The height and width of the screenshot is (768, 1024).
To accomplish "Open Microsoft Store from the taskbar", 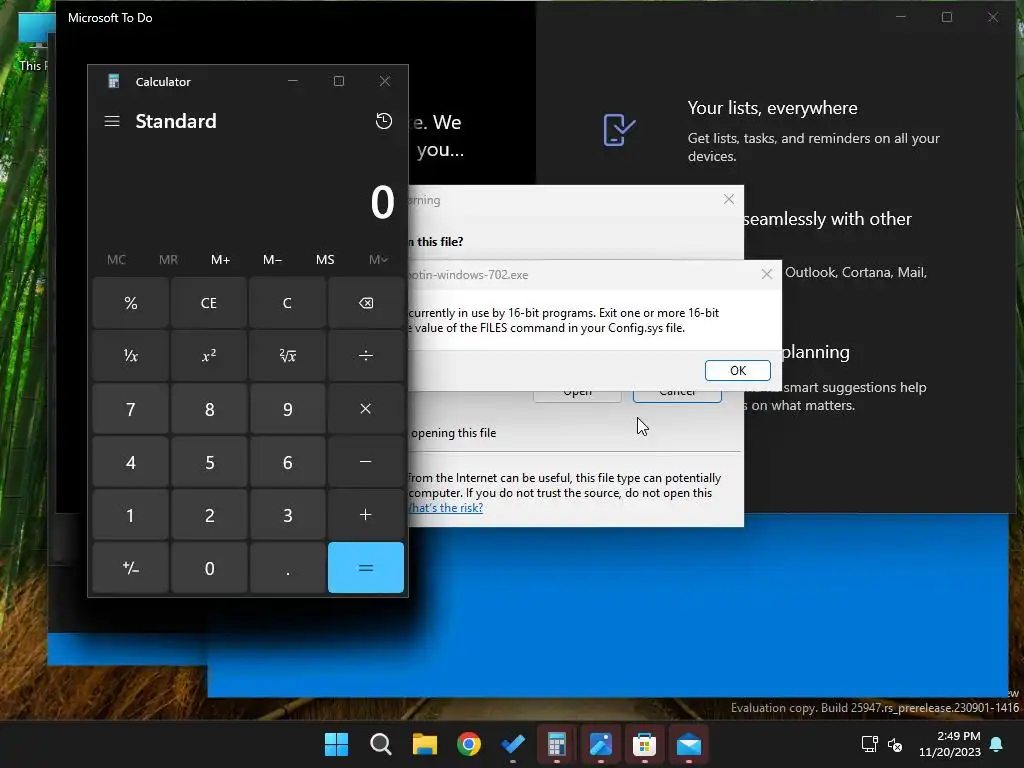I will tap(645, 744).
